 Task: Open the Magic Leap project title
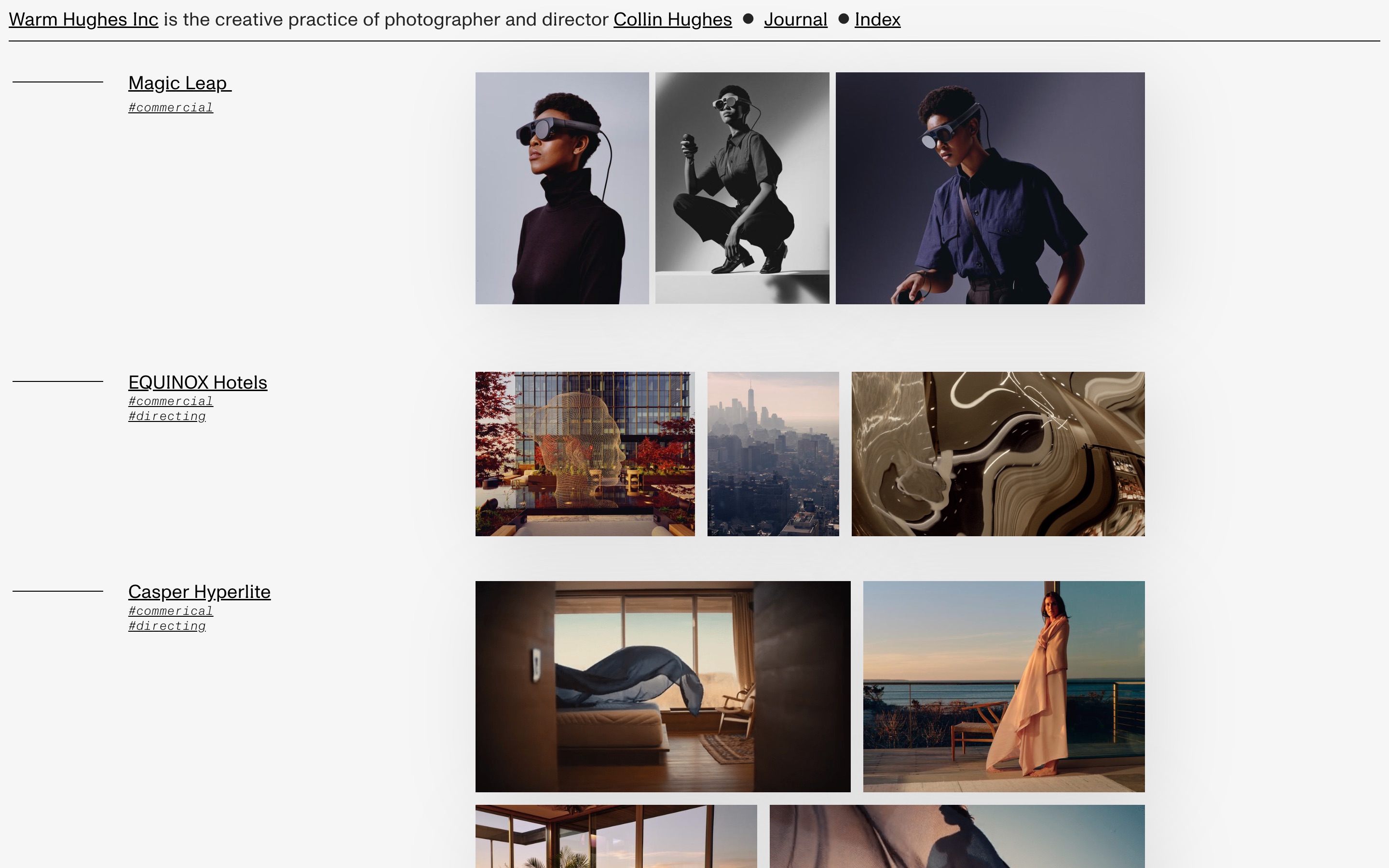click(x=179, y=83)
